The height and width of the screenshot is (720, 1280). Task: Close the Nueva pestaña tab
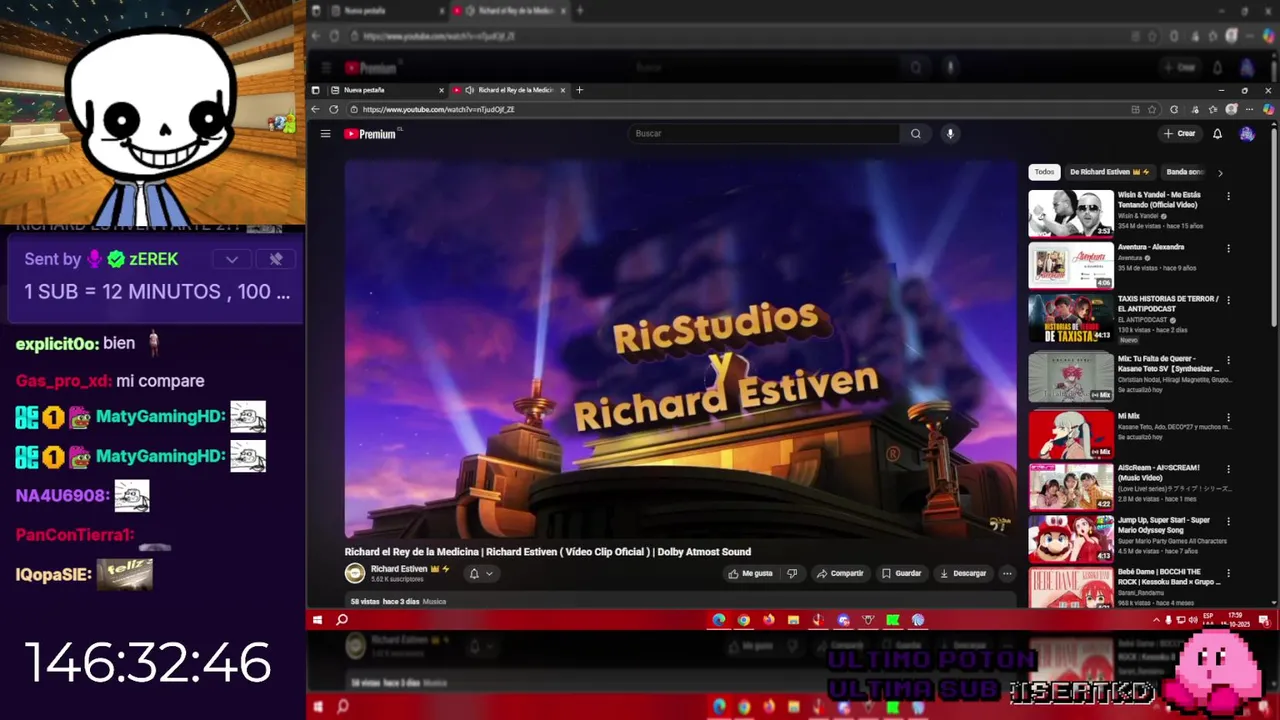[x=443, y=90]
